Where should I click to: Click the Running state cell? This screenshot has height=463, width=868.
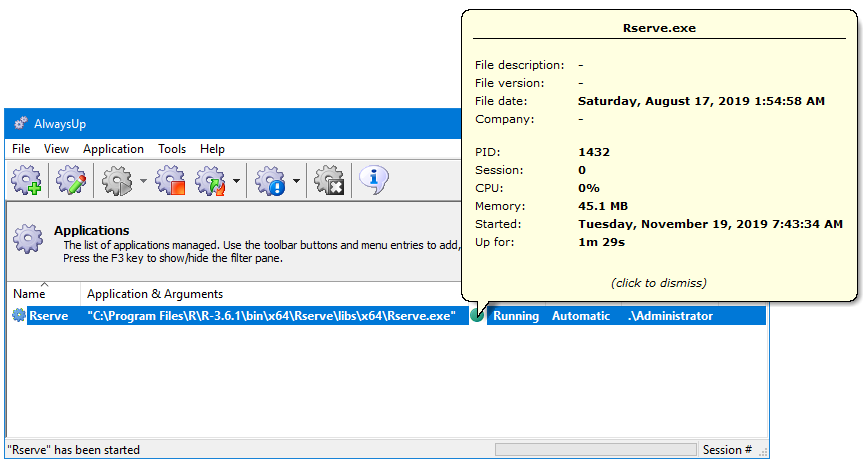516,316
